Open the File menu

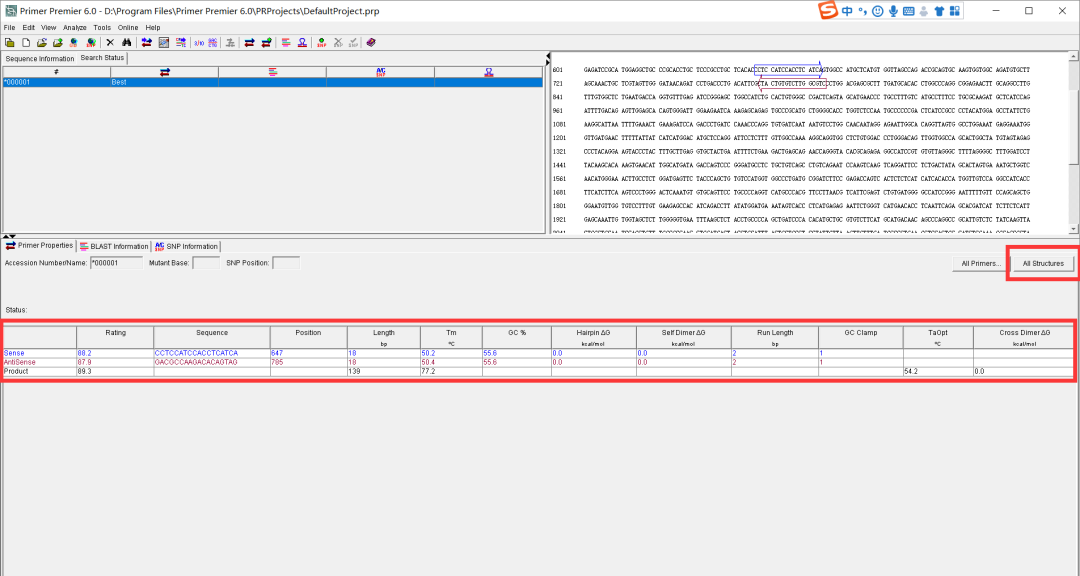click(x=10, y=28)
